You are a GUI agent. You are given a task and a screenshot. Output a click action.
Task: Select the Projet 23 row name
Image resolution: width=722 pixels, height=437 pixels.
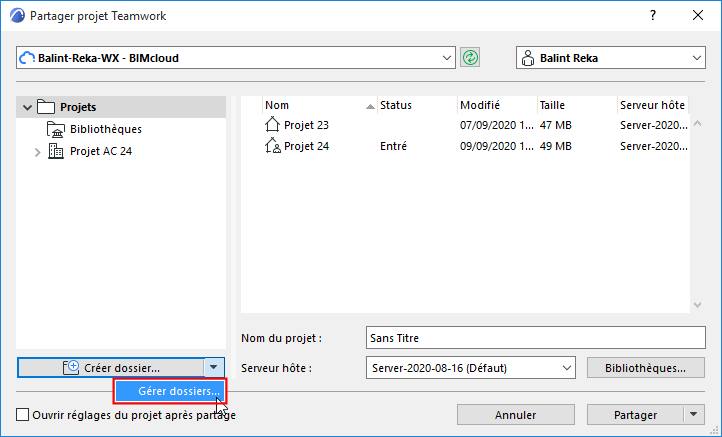(x=306, y=125)
